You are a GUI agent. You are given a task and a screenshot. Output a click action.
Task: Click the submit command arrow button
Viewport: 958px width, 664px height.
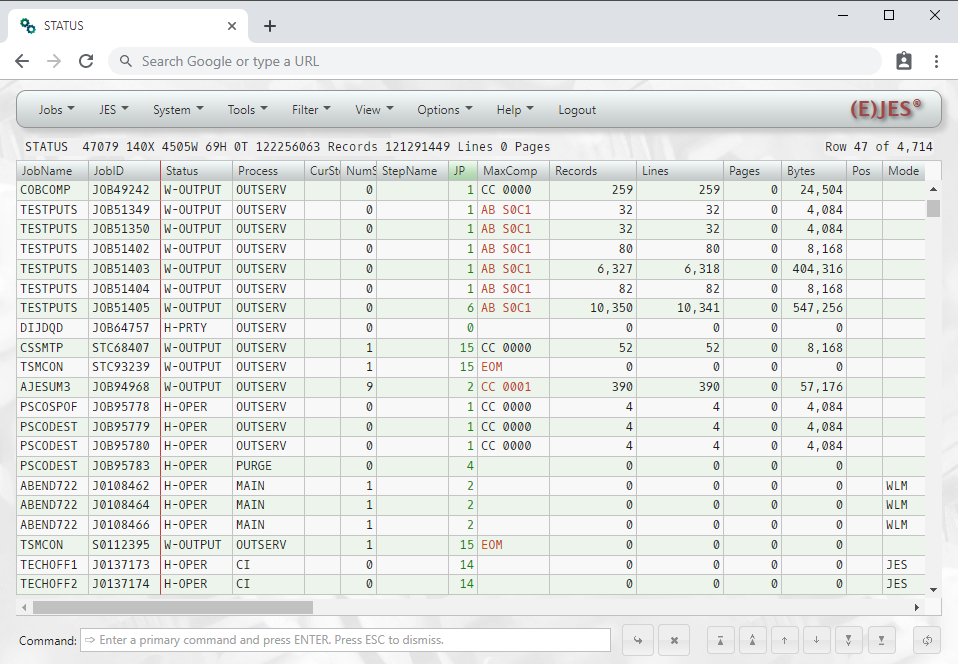tap(637, 640)
